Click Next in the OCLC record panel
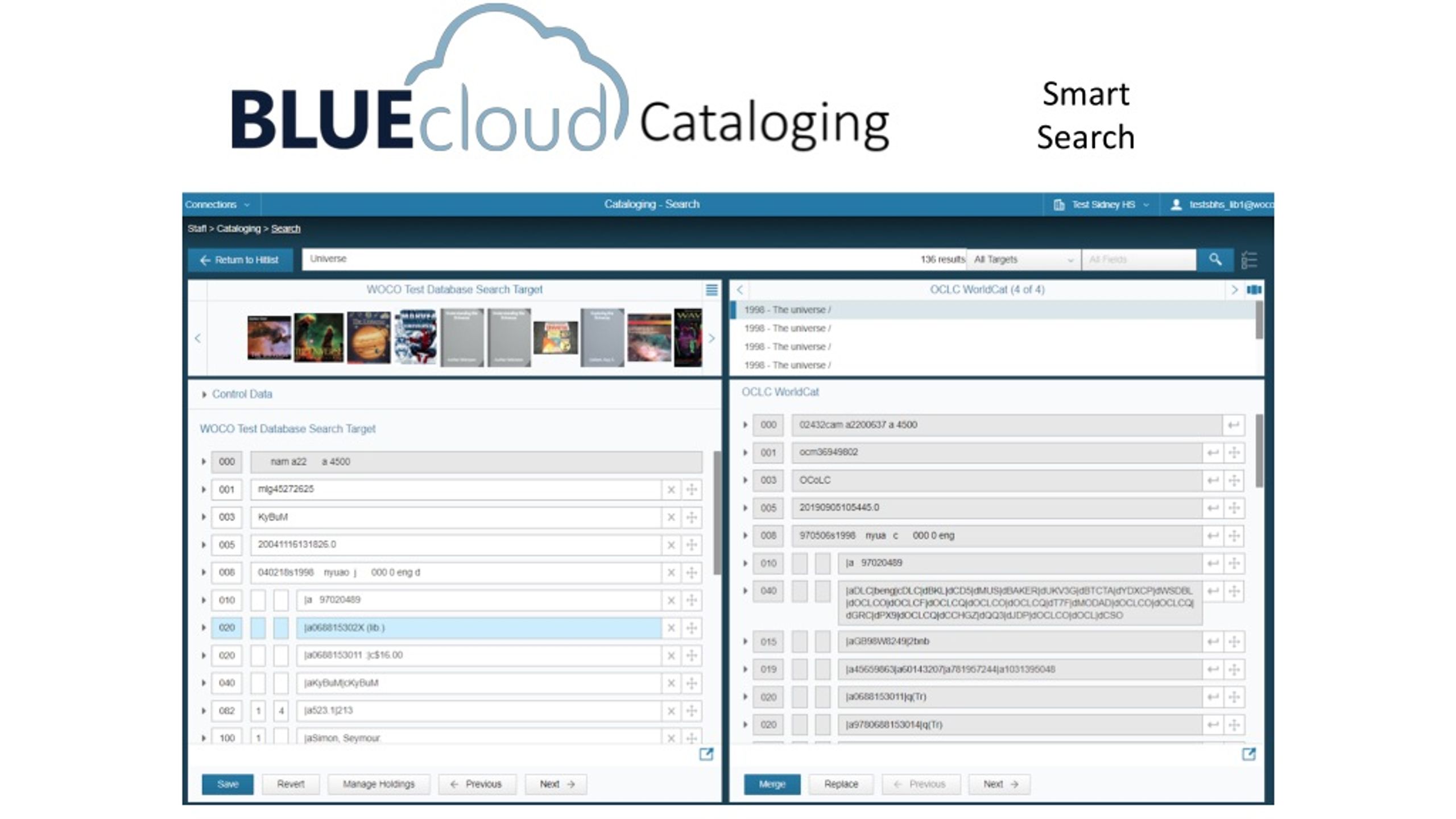The width and height of the screenshot is (1456, 819). [x=1000, y=784]
